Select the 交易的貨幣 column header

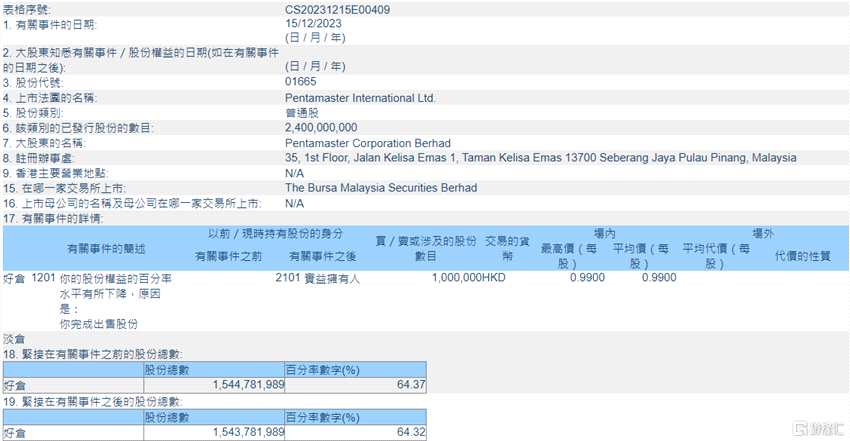pos(507,249)
